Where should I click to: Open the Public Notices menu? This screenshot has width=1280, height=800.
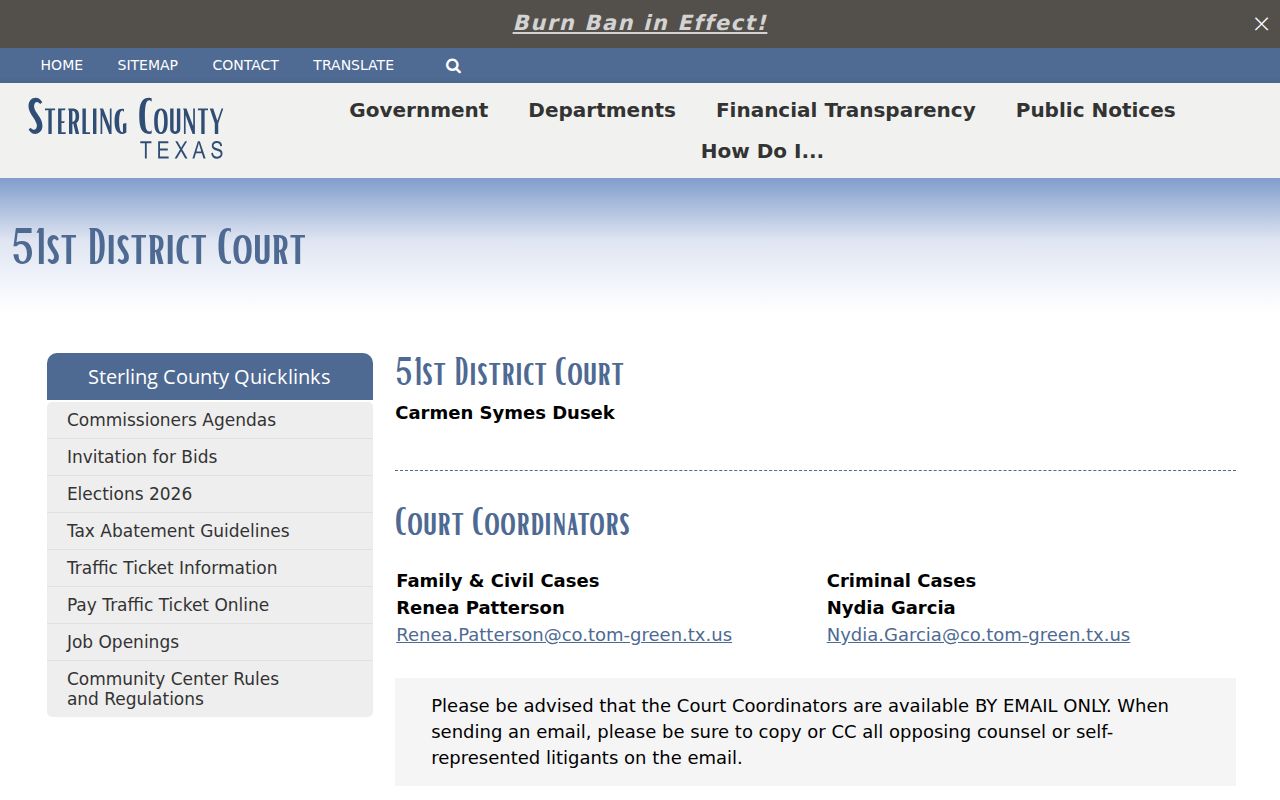pos(1096,110)
